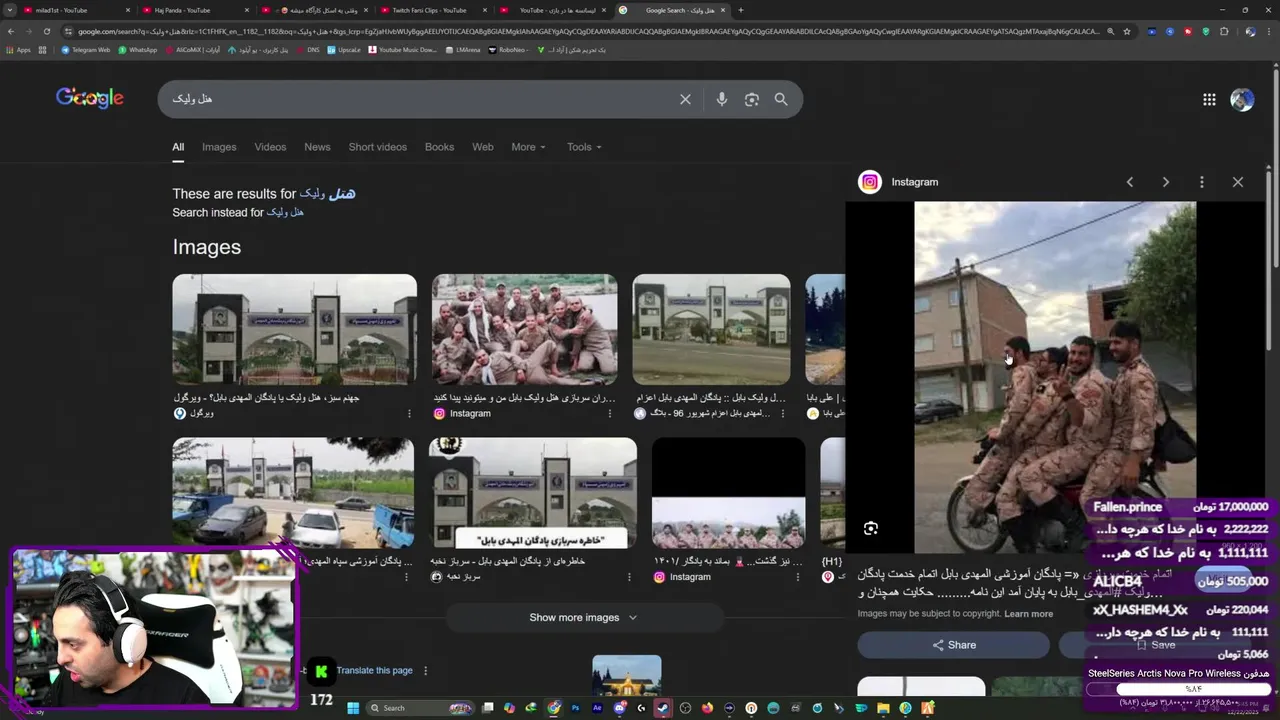Bookmark this page with the star icon

(x=1127, y=31)
